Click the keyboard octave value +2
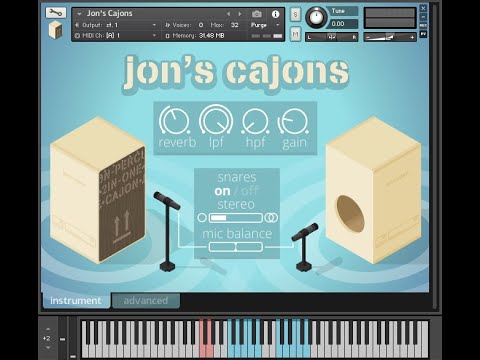The height and width of the screenshot is (360, 480). (x=47, y=338)
